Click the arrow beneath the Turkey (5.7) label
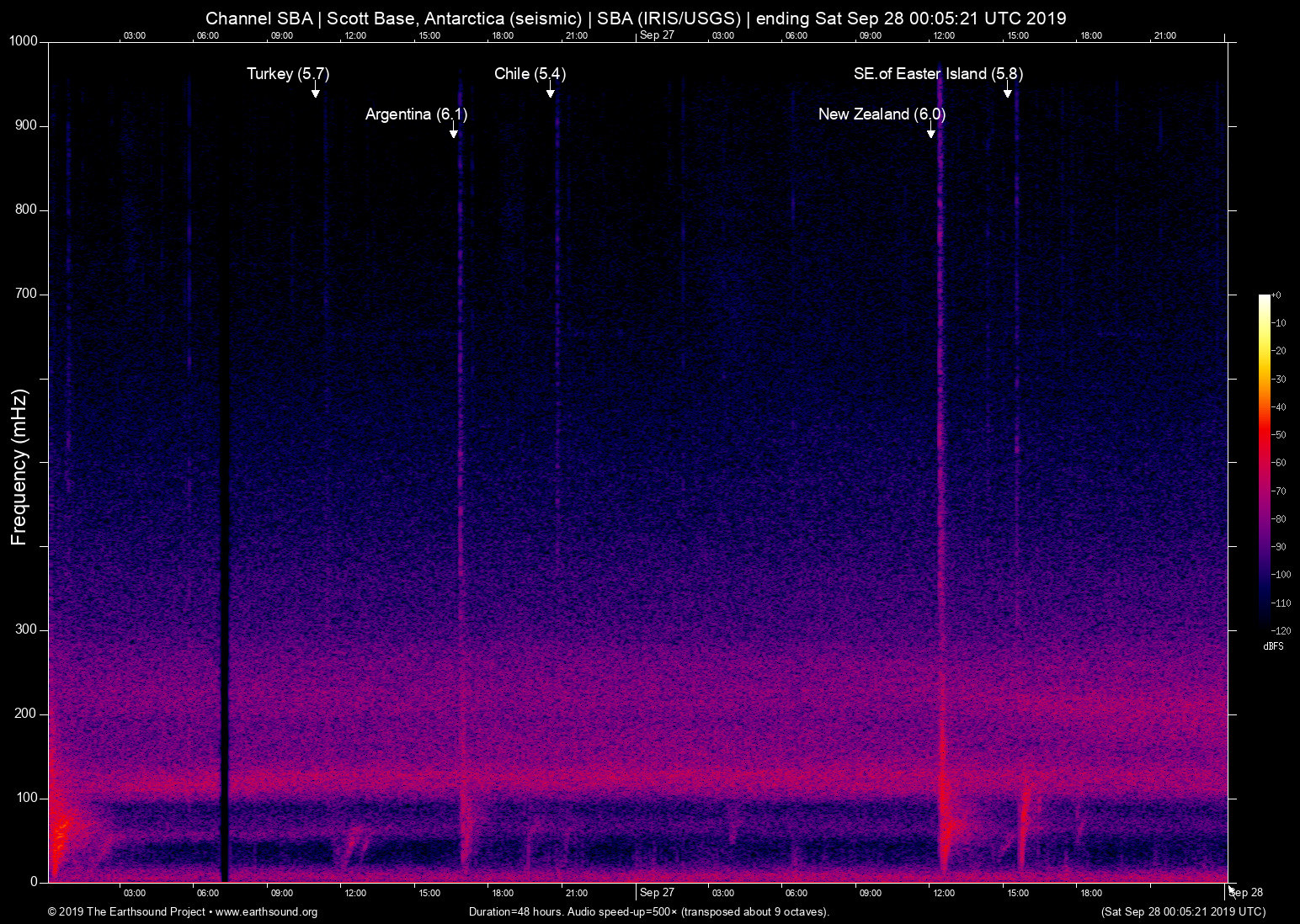This screenshot has height=924, width=1300. pyautogui.click(x=315, y=91)
